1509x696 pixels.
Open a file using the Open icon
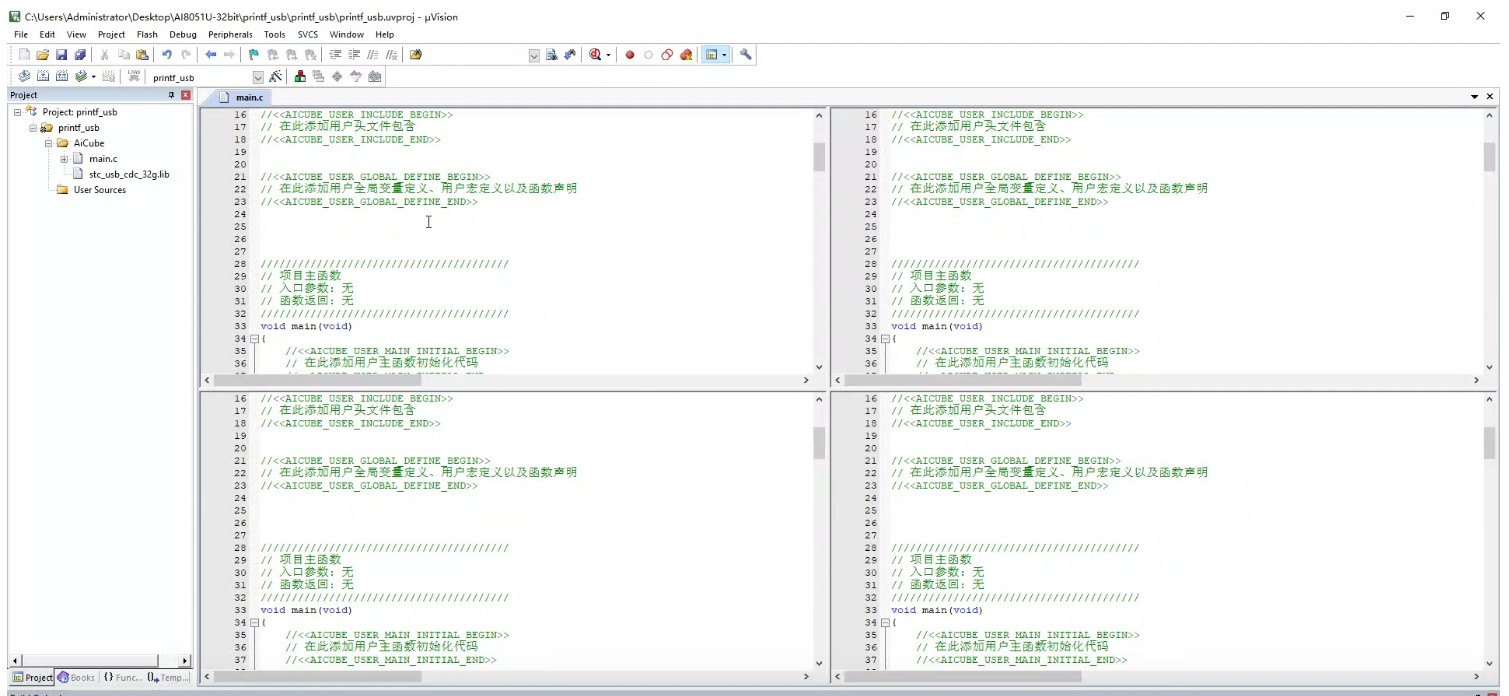point(42,55)
